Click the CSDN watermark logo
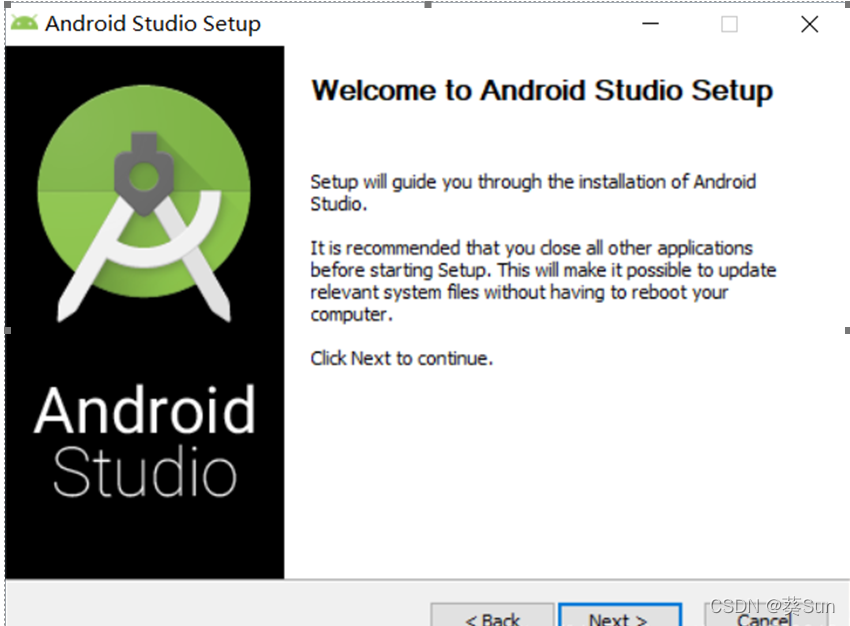 (x=737, y=605)
